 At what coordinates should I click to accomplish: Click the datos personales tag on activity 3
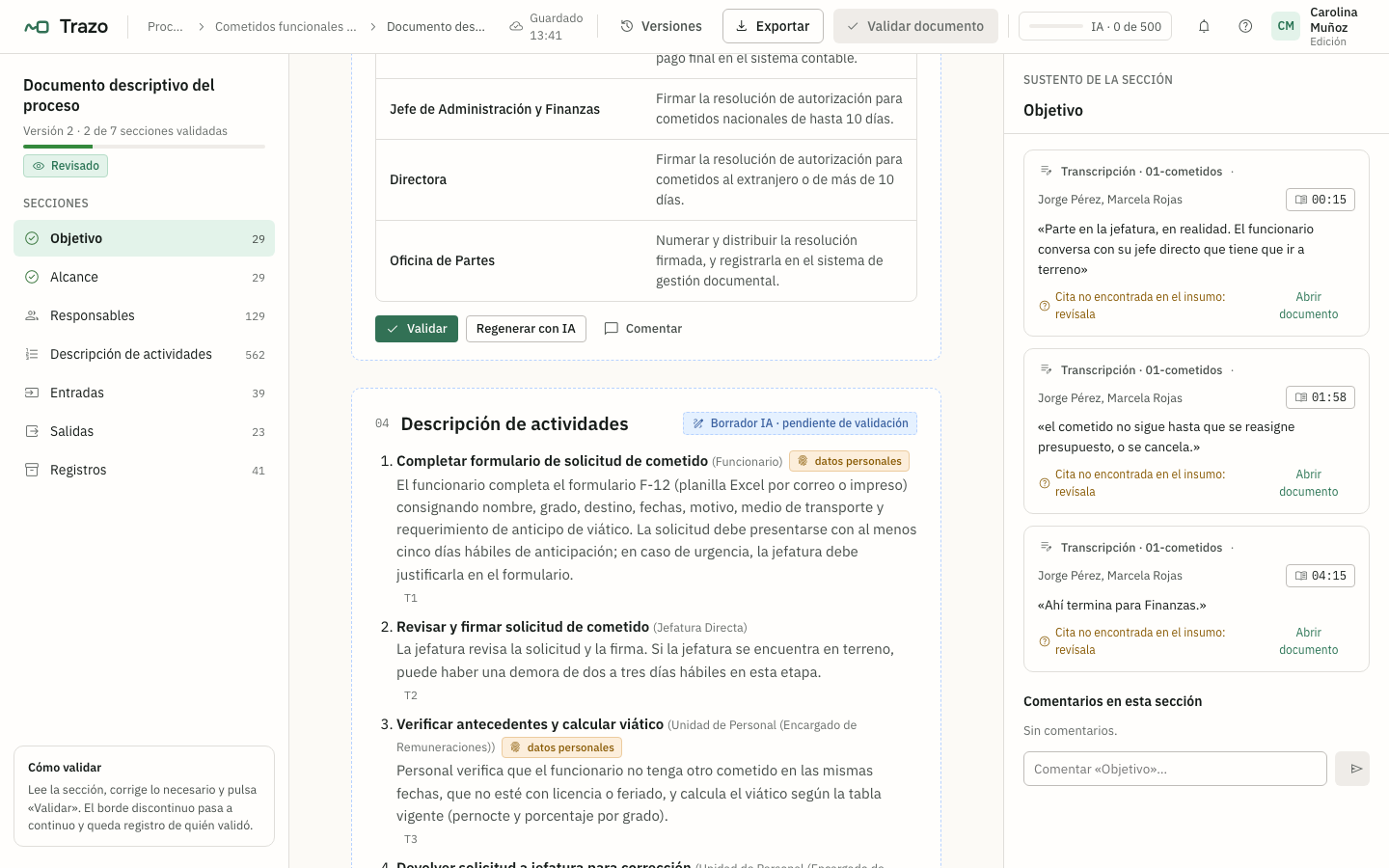(561, 747)
